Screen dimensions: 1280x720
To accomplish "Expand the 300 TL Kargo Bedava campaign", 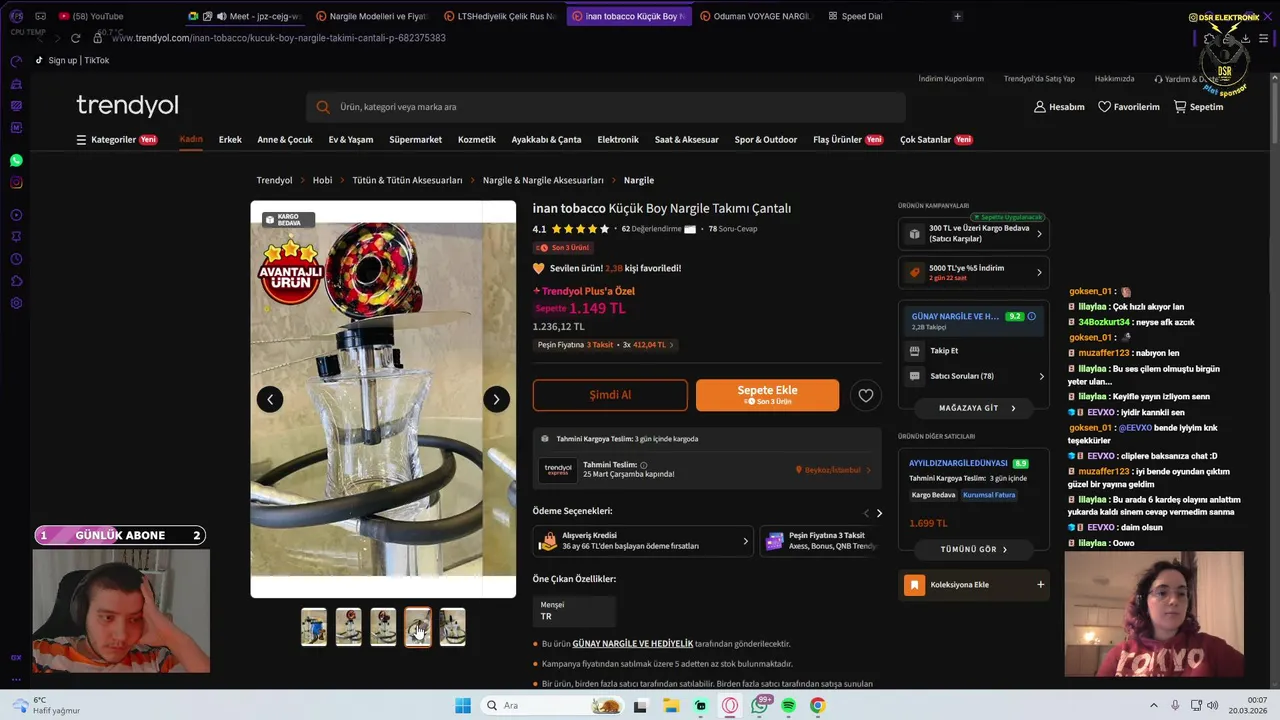I will (974, 234).
